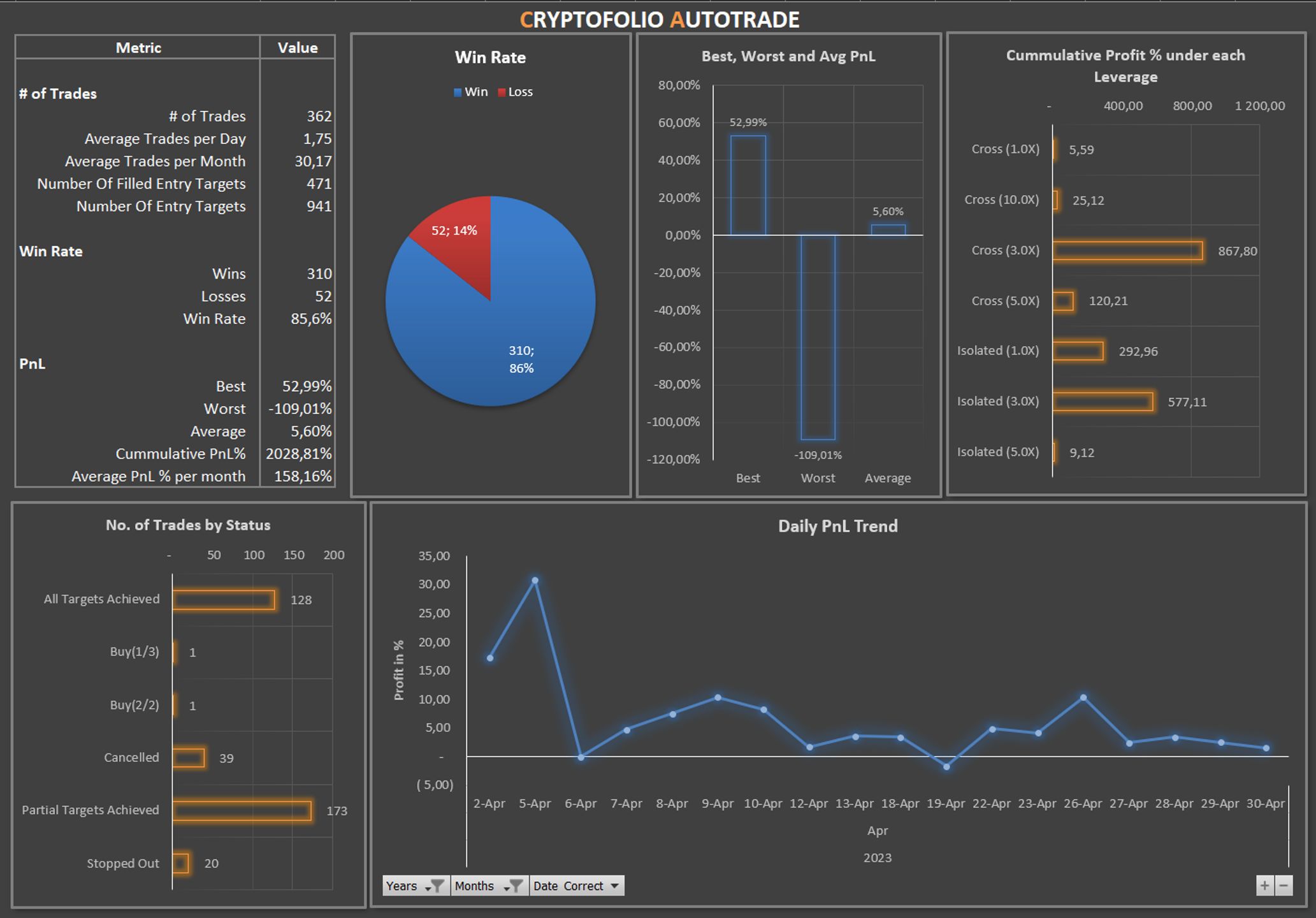1316x918 pixels.
Task: Select the Stopped Out status bar
Action: point(180,863)
